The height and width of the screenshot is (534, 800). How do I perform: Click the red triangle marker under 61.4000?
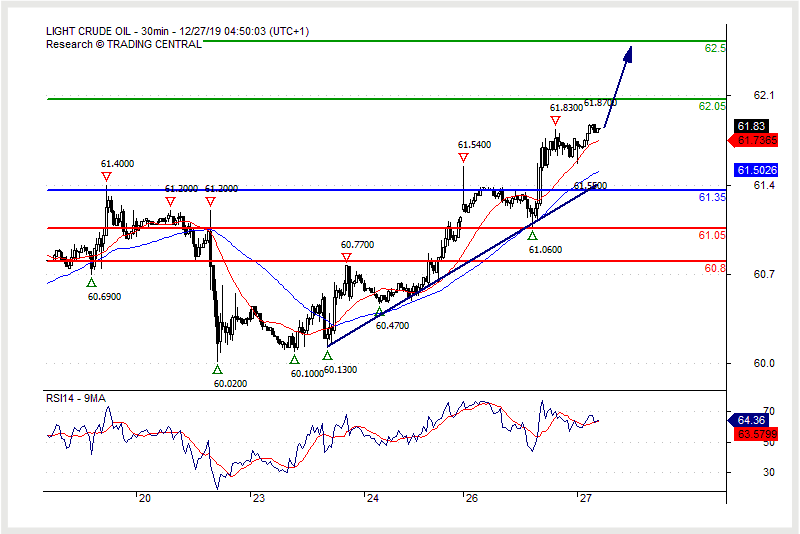click(106, 177)
